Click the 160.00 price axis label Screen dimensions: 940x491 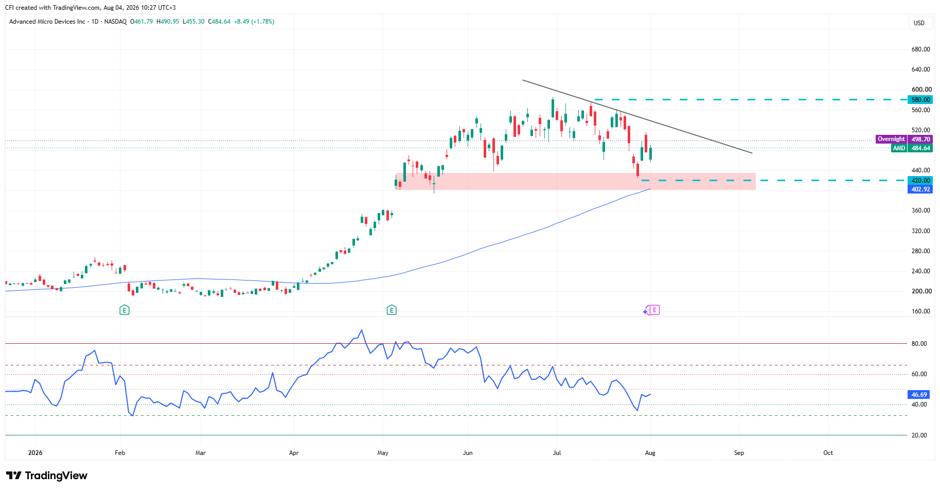coord(920,312)
